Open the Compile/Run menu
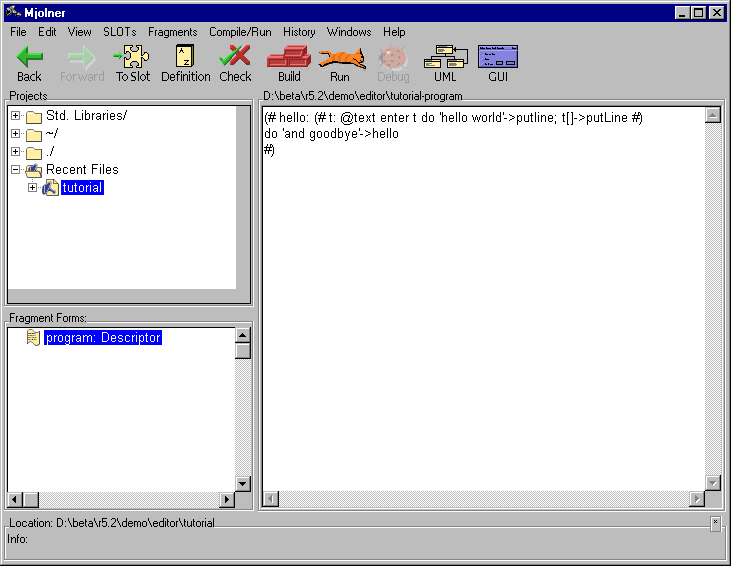Viewport: 731px width, 566px height. [x=240, y=32]
